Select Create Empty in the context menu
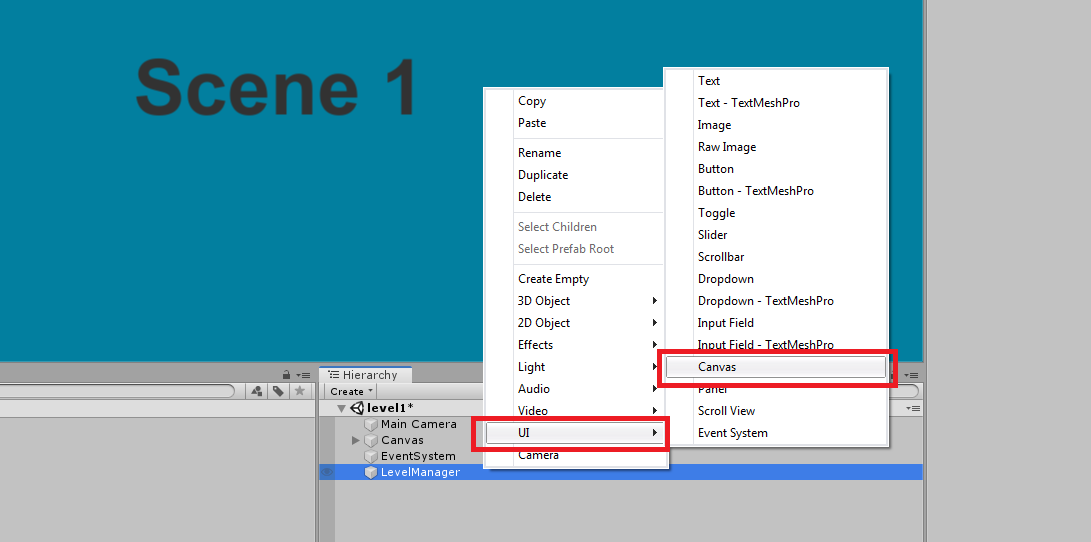This screenshot has height=542, width=1091. click(x=553, y=279)
